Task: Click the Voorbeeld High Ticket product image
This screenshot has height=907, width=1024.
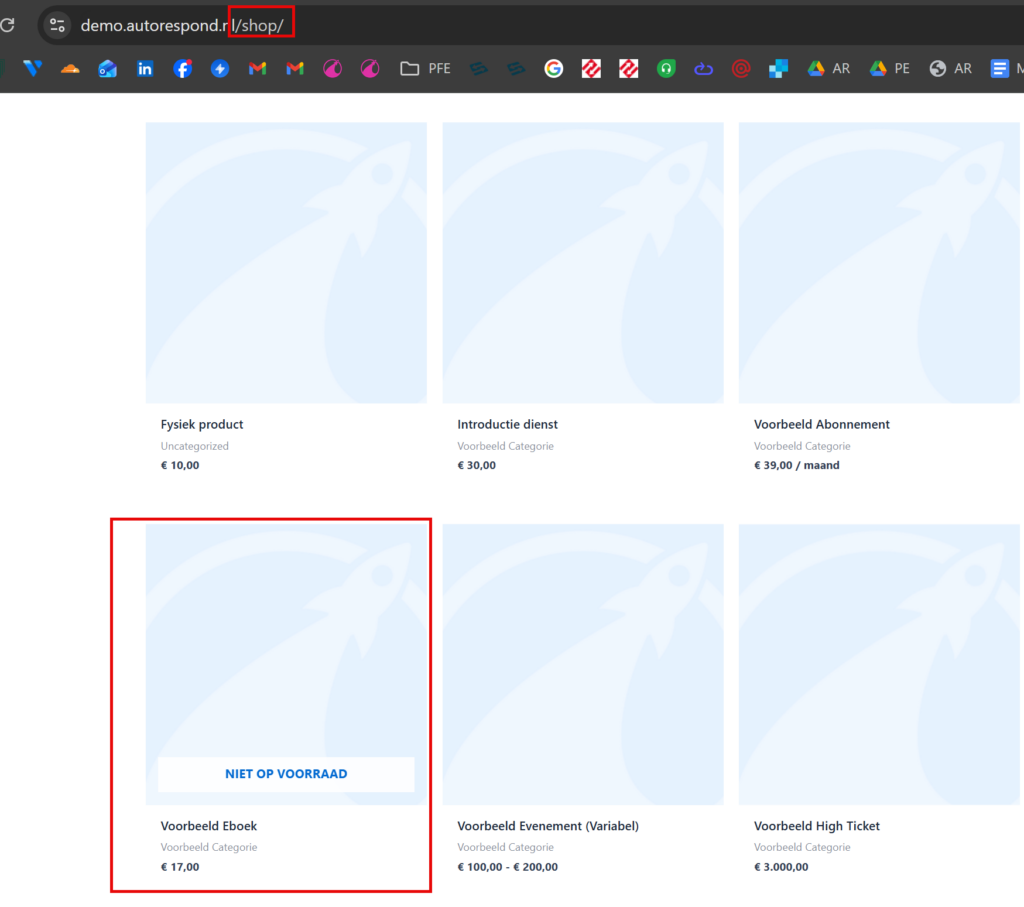Action: [878, 664]
